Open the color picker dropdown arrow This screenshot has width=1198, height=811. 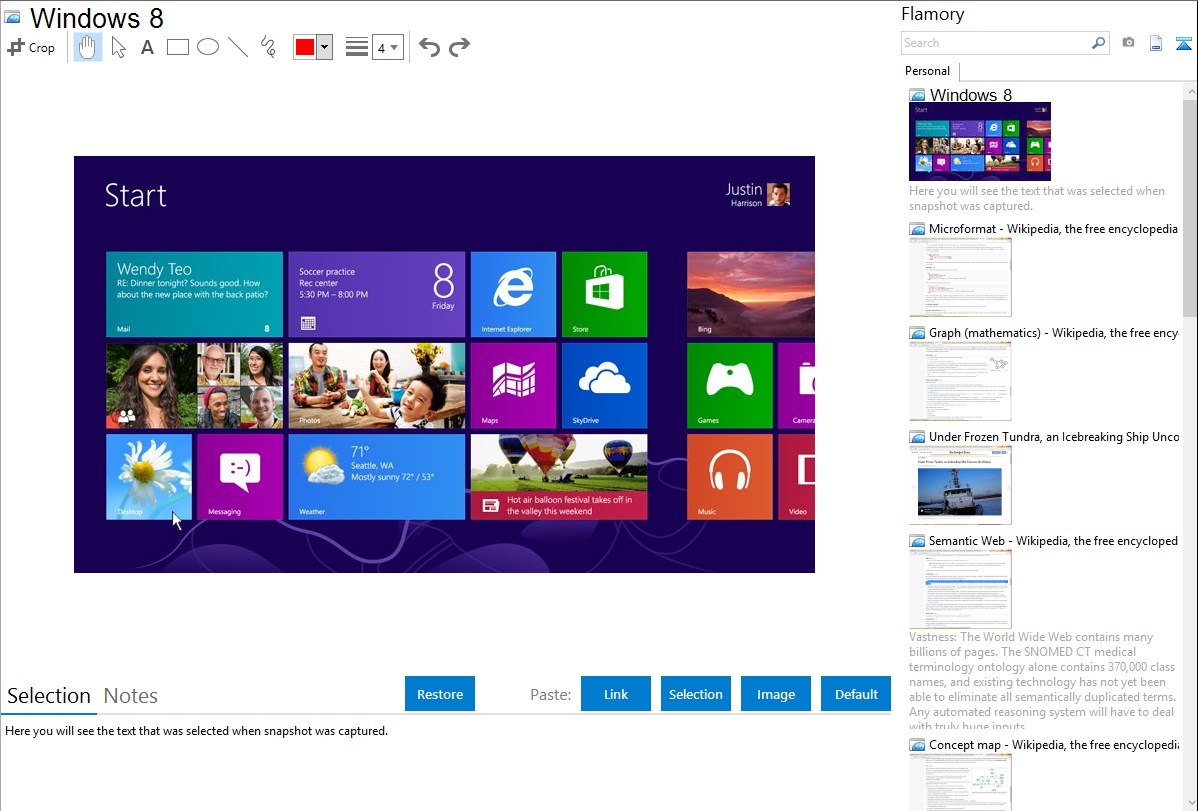[325, 47]
